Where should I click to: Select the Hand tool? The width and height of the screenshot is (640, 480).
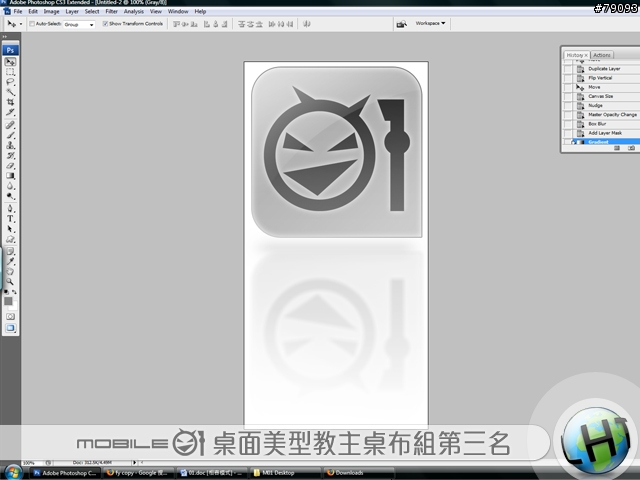click(10, 271)
